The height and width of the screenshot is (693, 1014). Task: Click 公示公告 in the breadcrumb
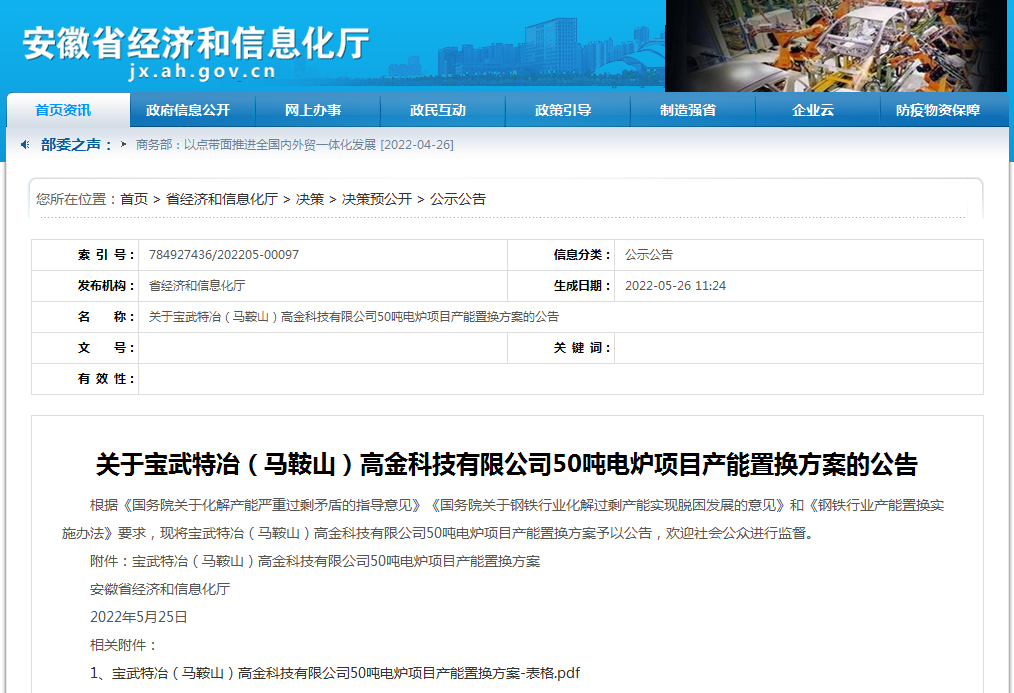(x=458, y=199)
